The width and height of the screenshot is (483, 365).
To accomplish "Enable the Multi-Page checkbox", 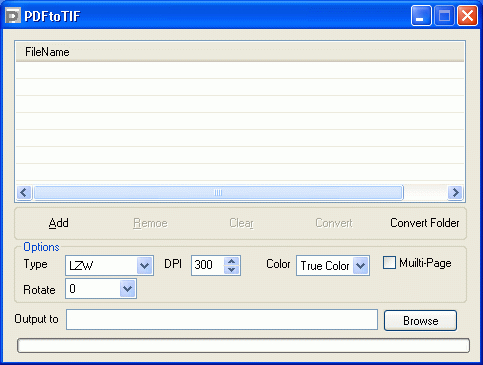I will tap(389, 263).
